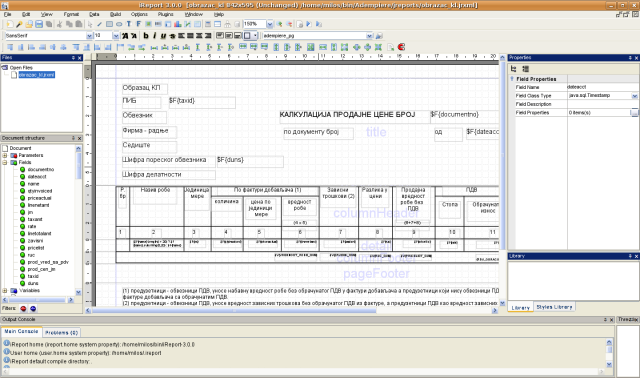Select the rectangle tool

(x=109, y=24)
